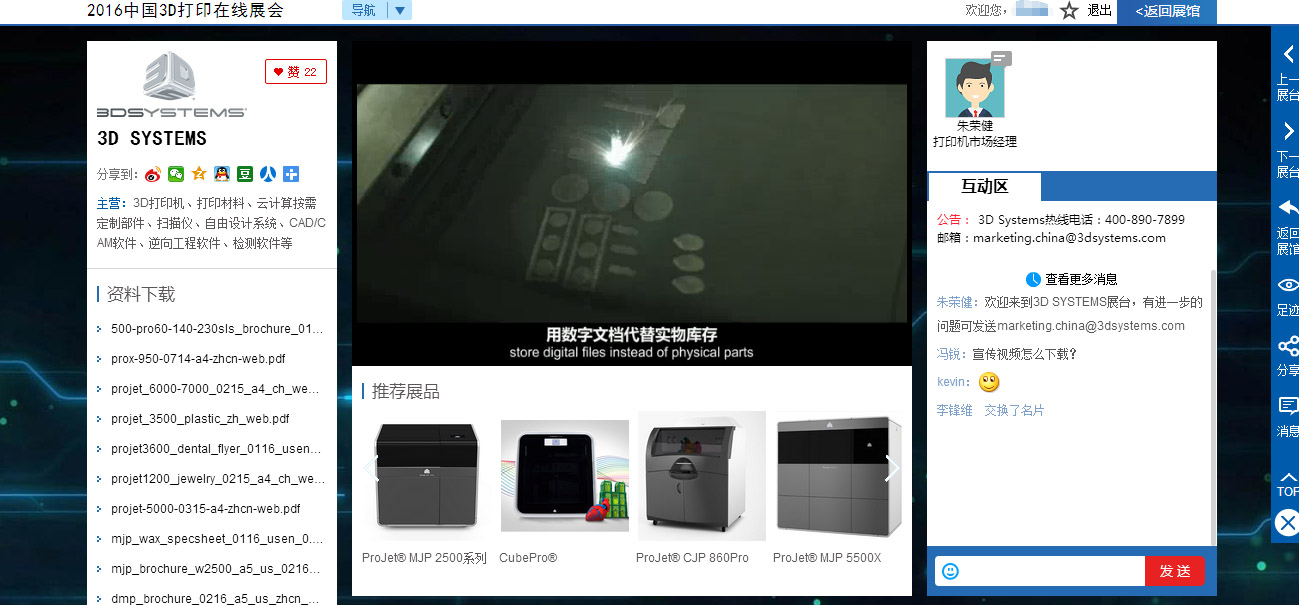Screen dimensions: 1299x605
Task: Click the chat panel scrollbar
Action: click(1213, 400)
